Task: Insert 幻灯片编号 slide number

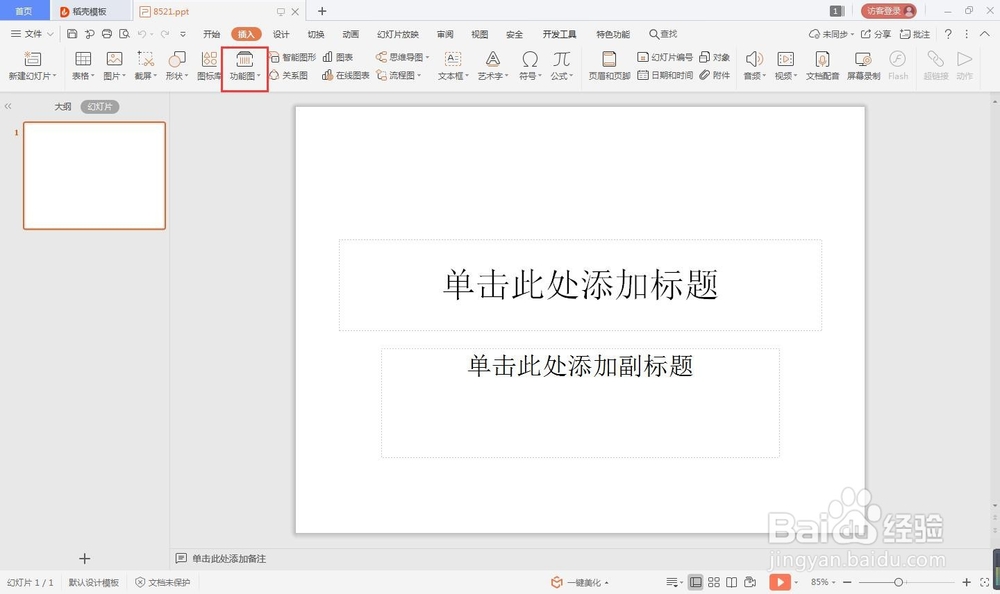Action: pos(665,57)
